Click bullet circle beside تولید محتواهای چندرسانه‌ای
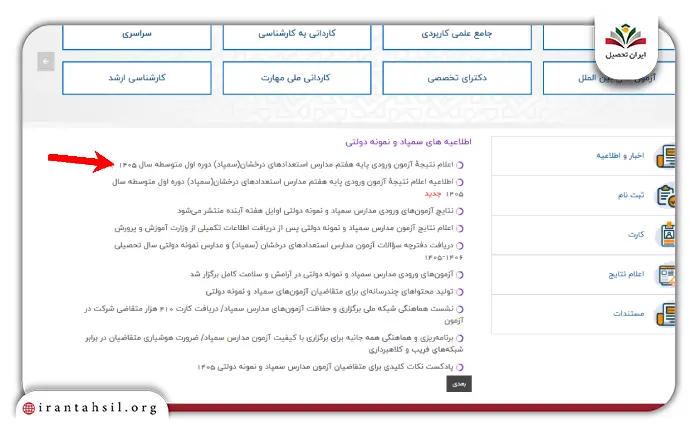 [x=459, y=292]
